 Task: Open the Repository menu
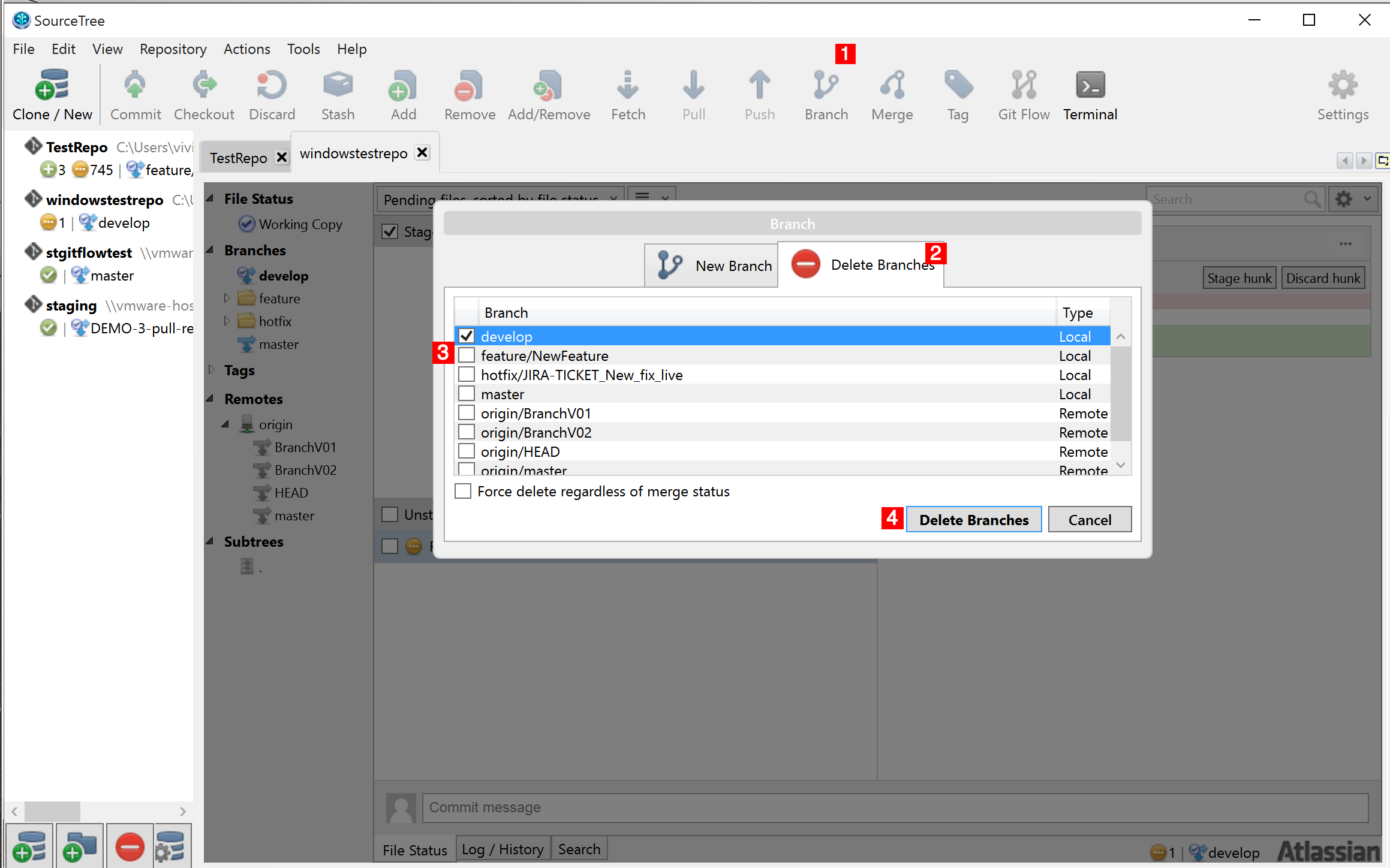point(173,49)
